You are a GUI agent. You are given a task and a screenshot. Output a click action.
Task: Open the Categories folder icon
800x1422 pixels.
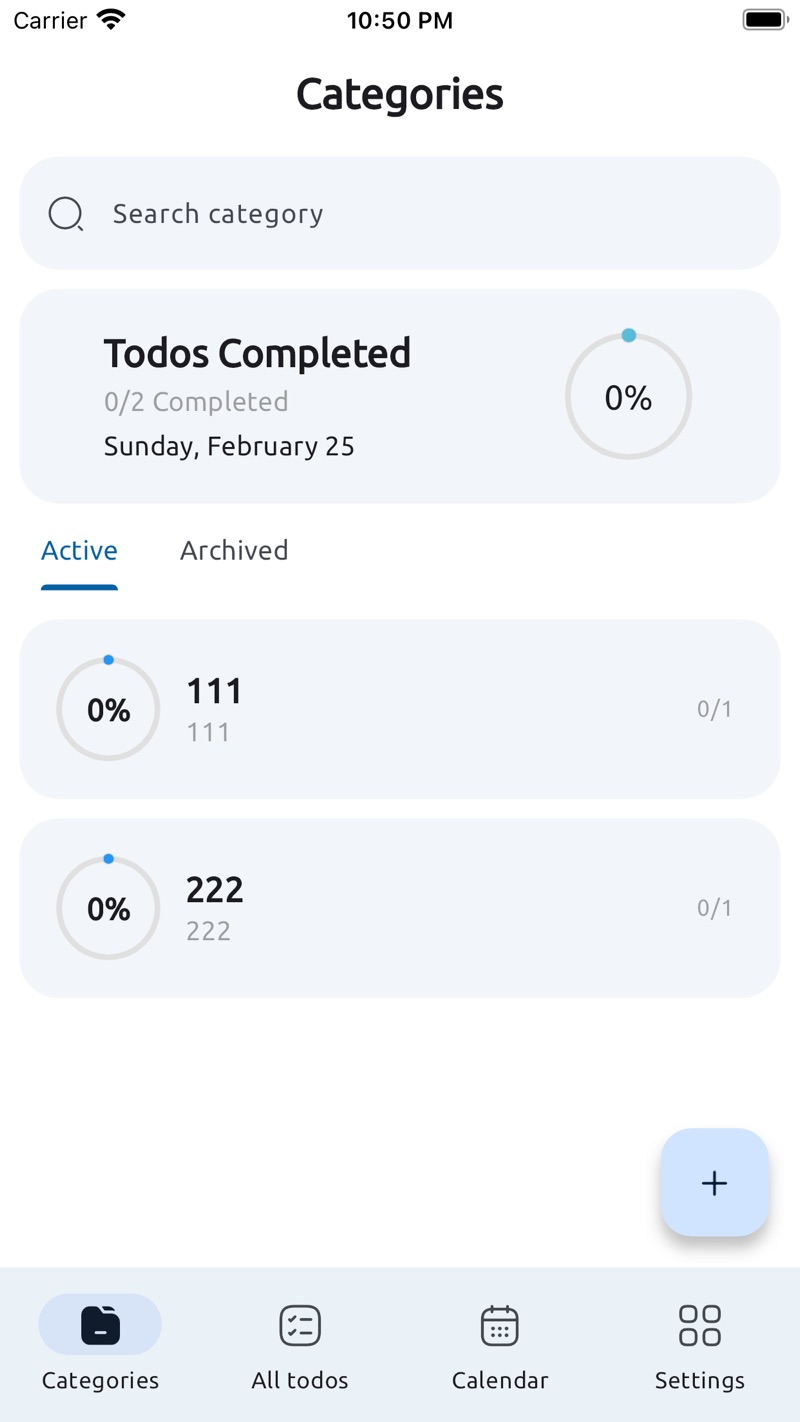coord(100,1325)
